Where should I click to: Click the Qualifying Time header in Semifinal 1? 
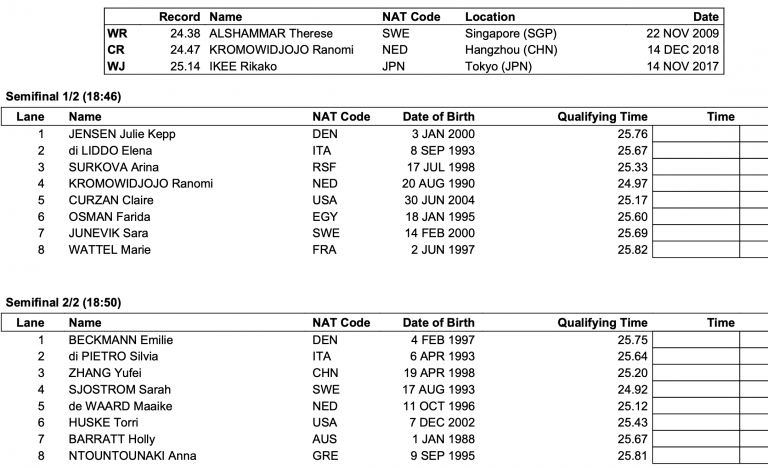pyautogui.click(x=602, y=117)
